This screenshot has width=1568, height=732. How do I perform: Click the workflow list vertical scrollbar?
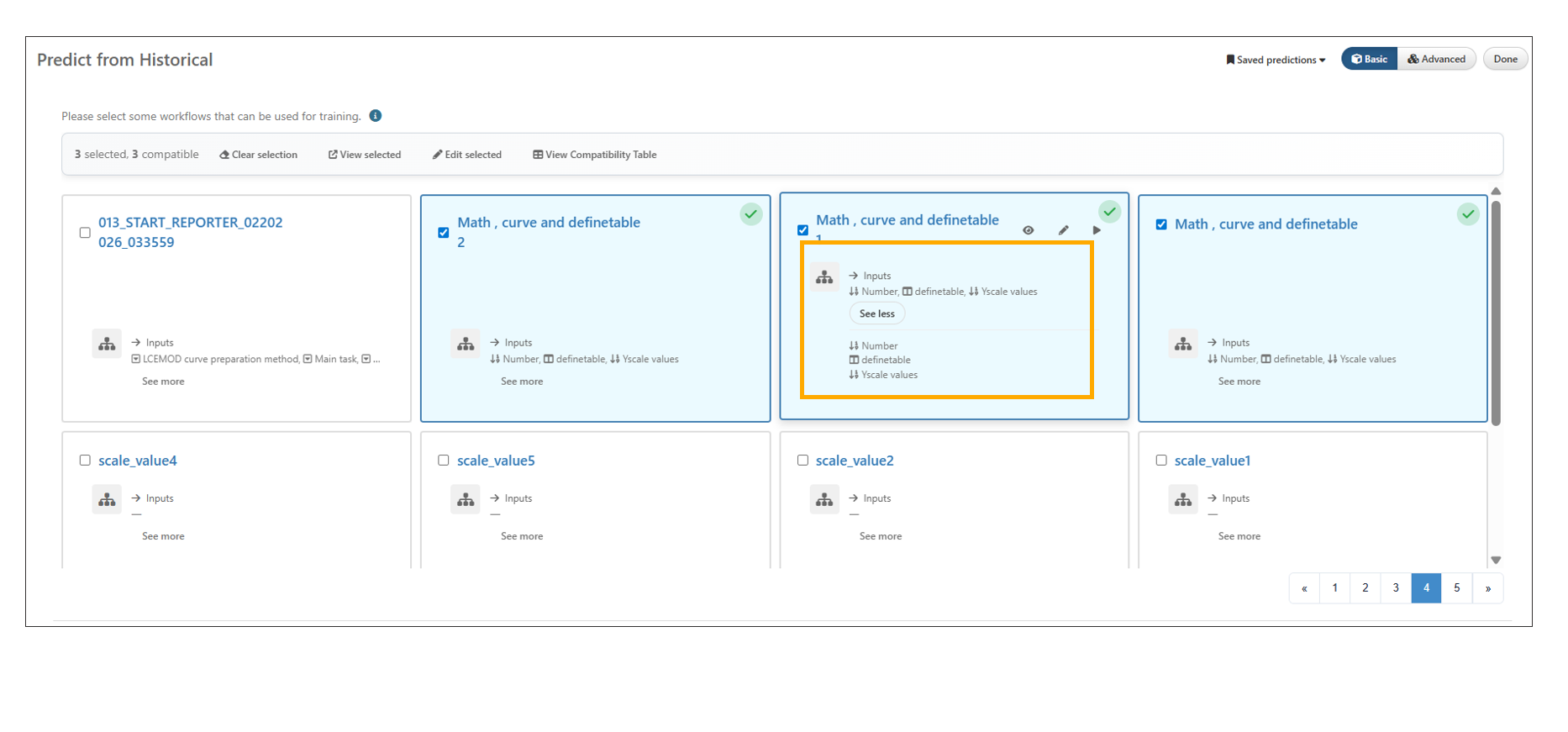1496,311
